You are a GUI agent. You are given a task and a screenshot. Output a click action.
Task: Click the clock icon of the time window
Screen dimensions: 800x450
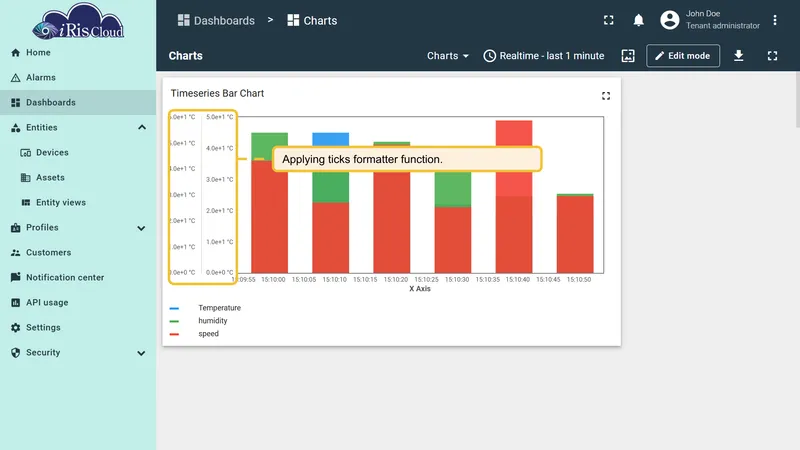coord(489,56)
